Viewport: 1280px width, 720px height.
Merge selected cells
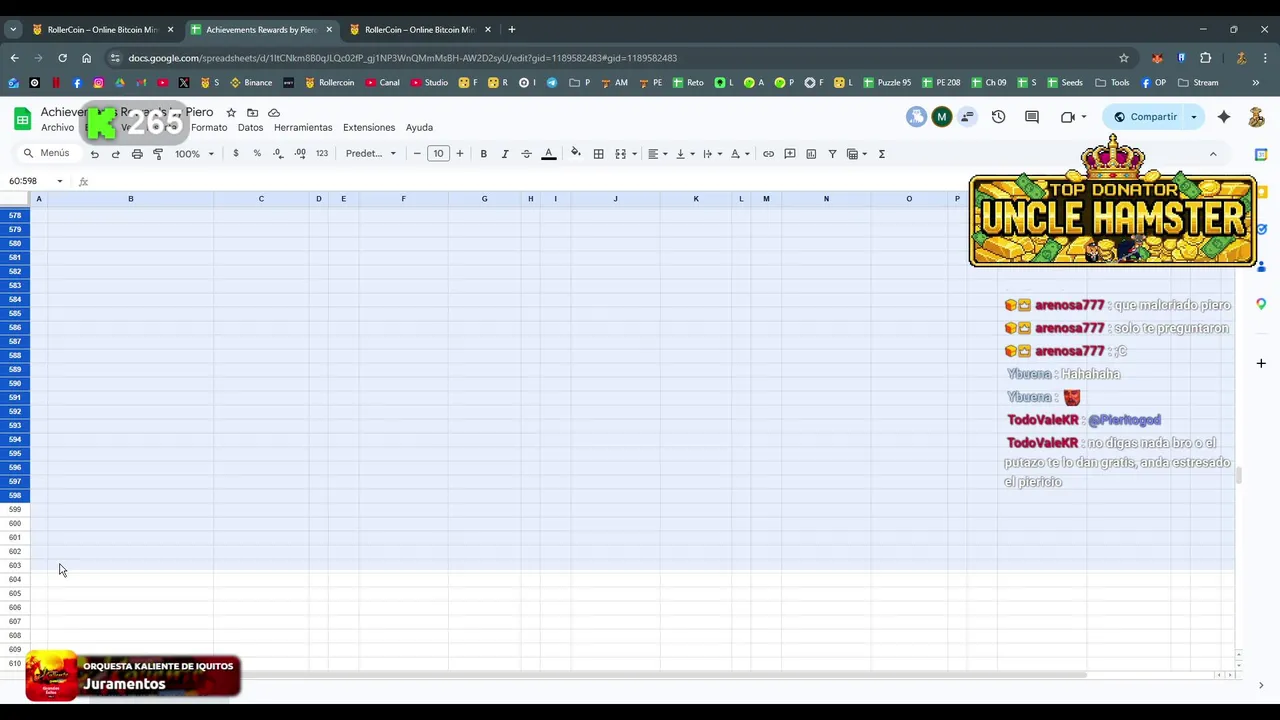(x=620, y=154)
